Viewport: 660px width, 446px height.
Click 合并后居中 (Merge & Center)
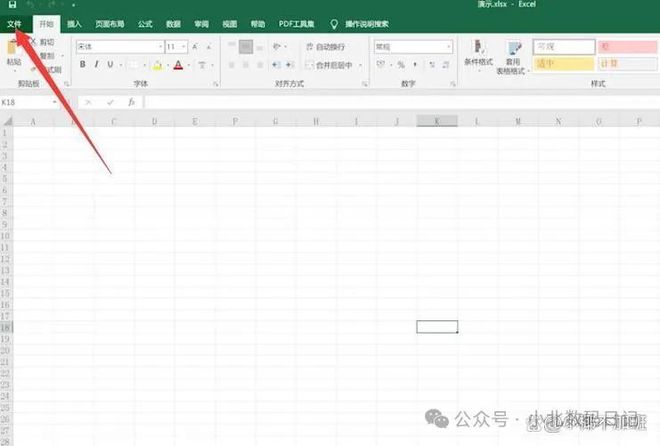point(330,65)
